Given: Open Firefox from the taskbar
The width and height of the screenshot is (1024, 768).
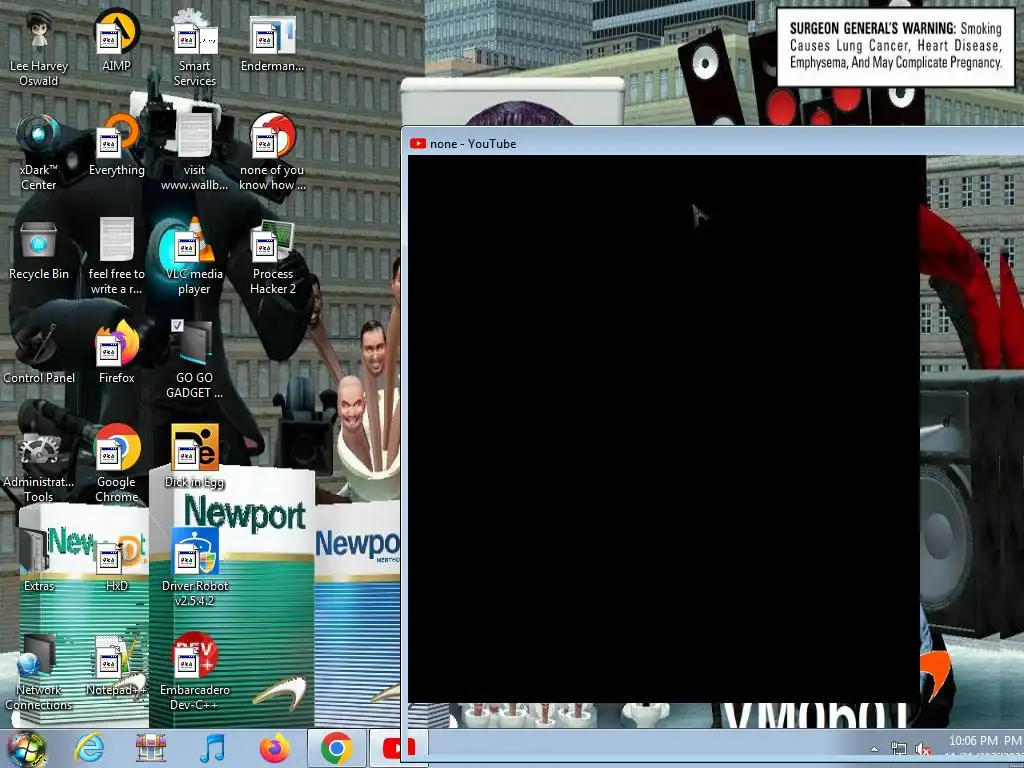Looking at the screenshot, I should tap(275, 748).
